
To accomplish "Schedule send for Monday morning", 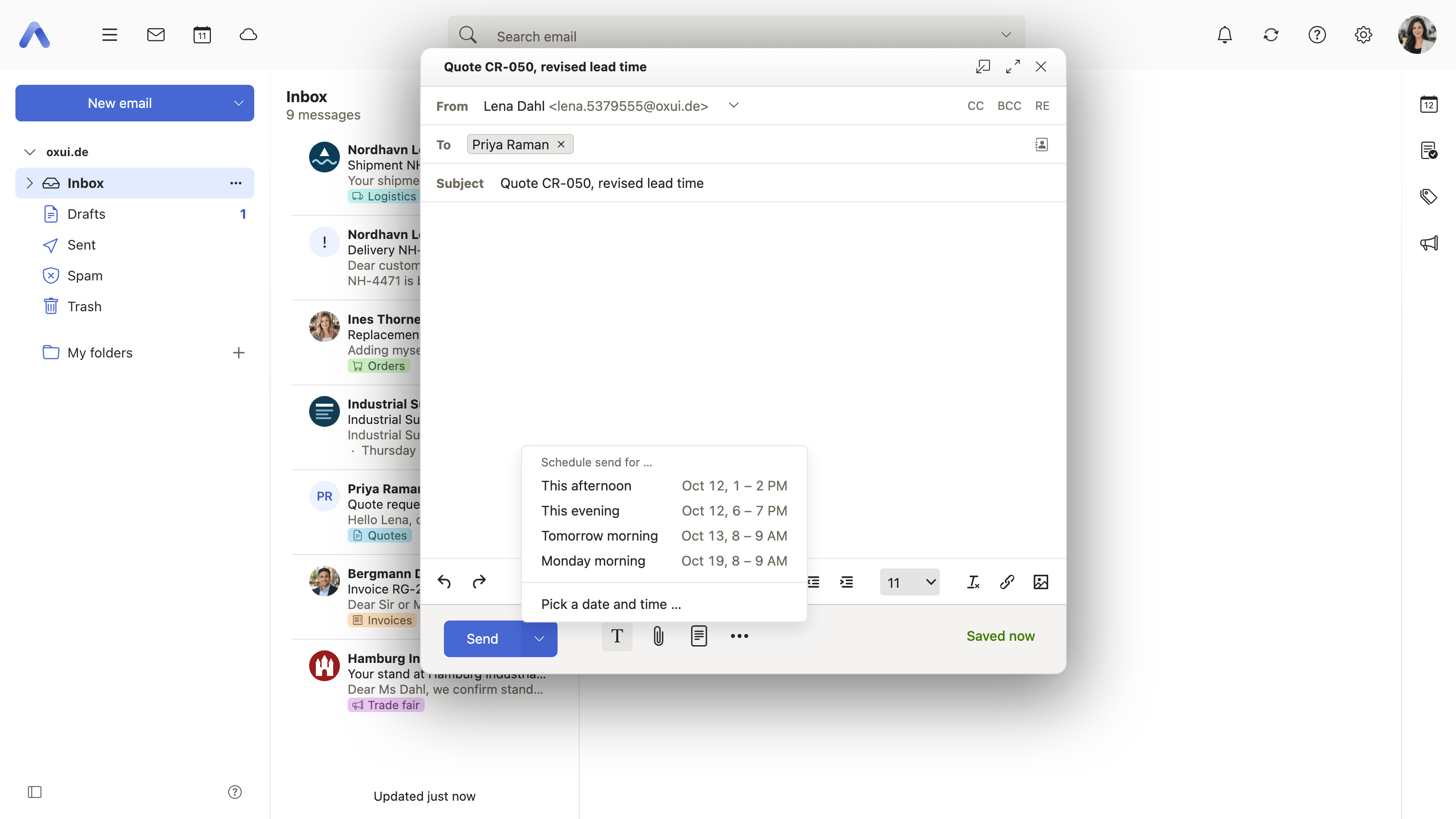I will 664,560.
